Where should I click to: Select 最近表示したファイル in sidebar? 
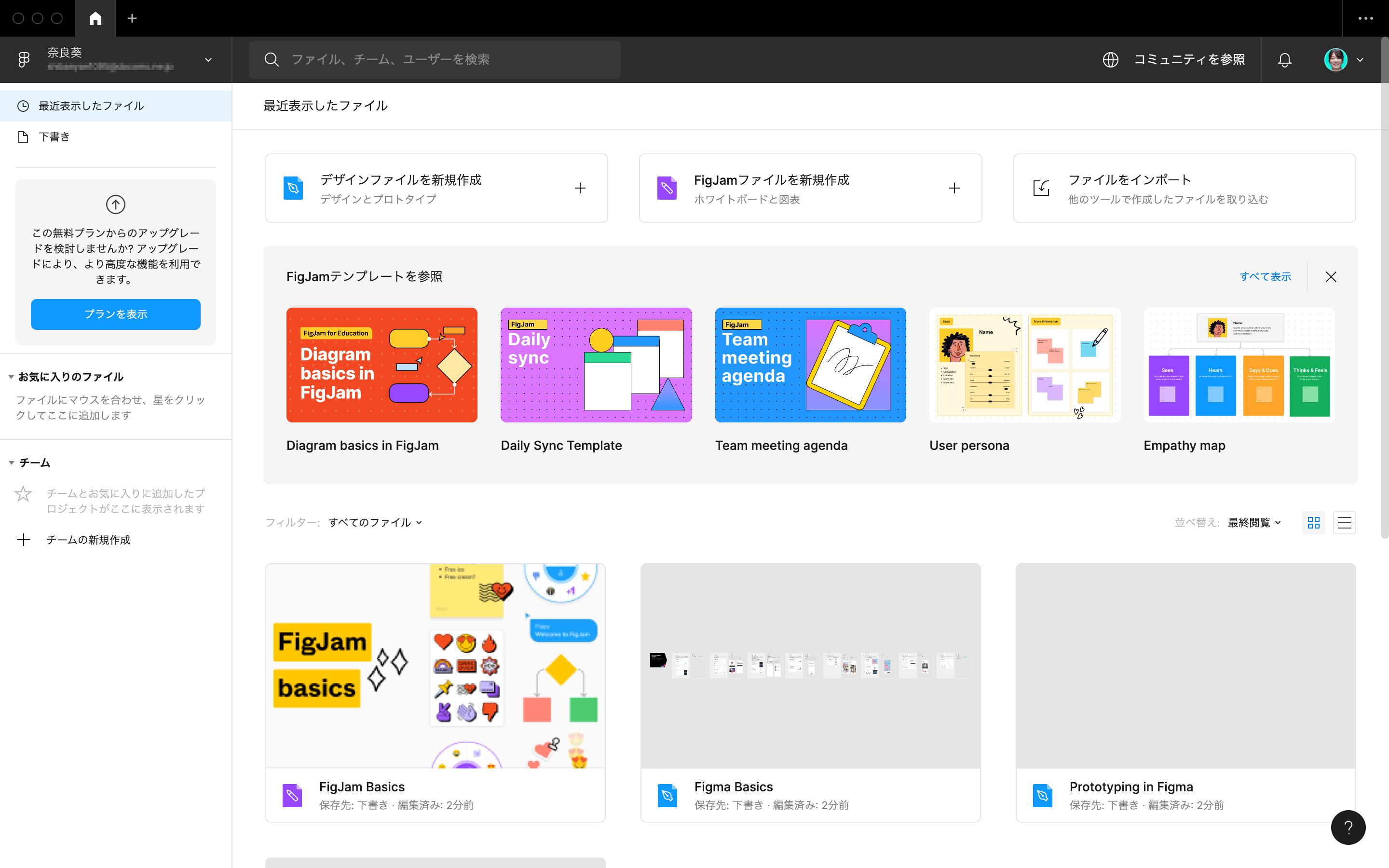click(x=116, y=106)
